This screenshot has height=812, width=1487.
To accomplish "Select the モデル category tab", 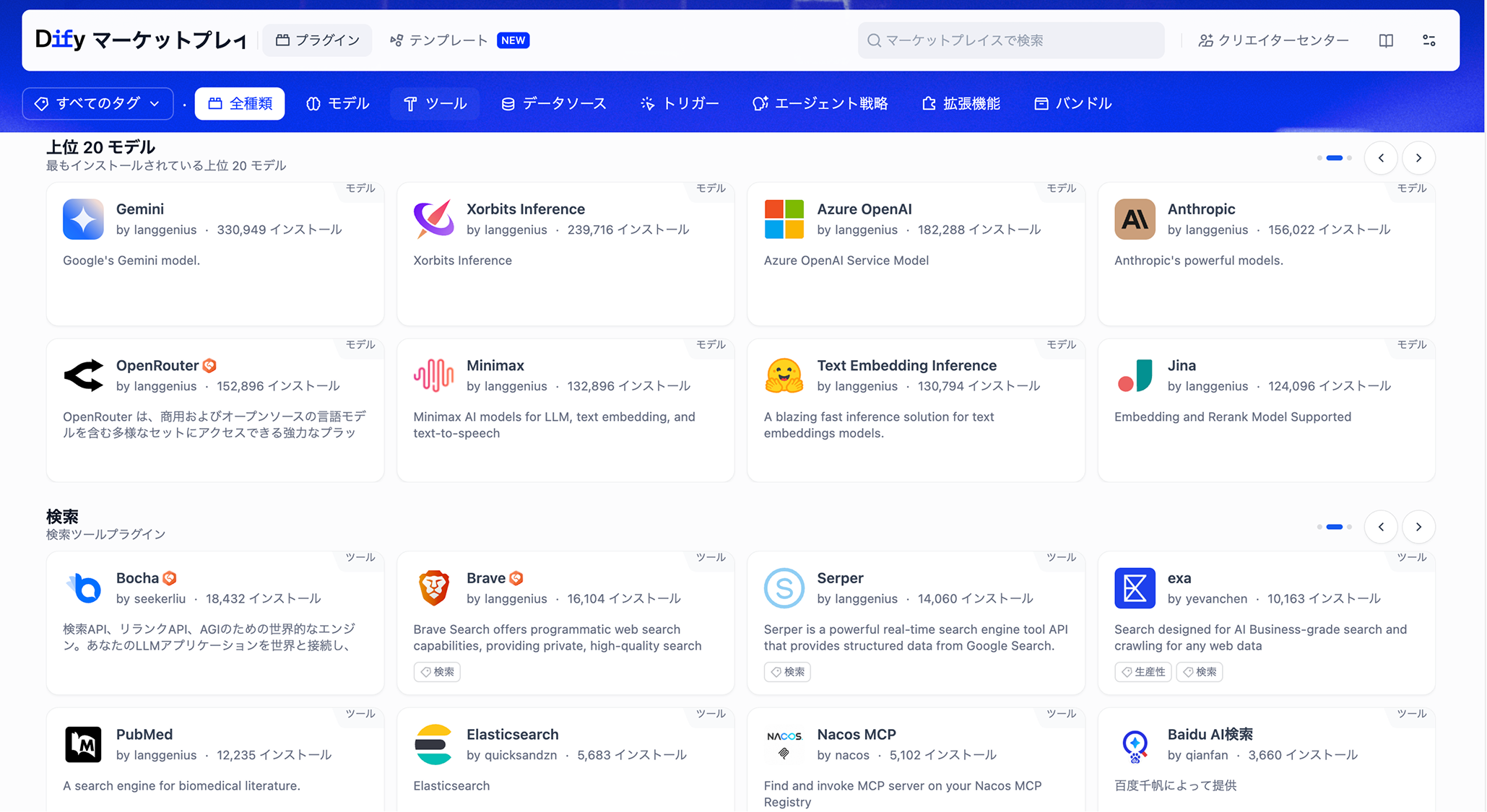I will 338,104.
